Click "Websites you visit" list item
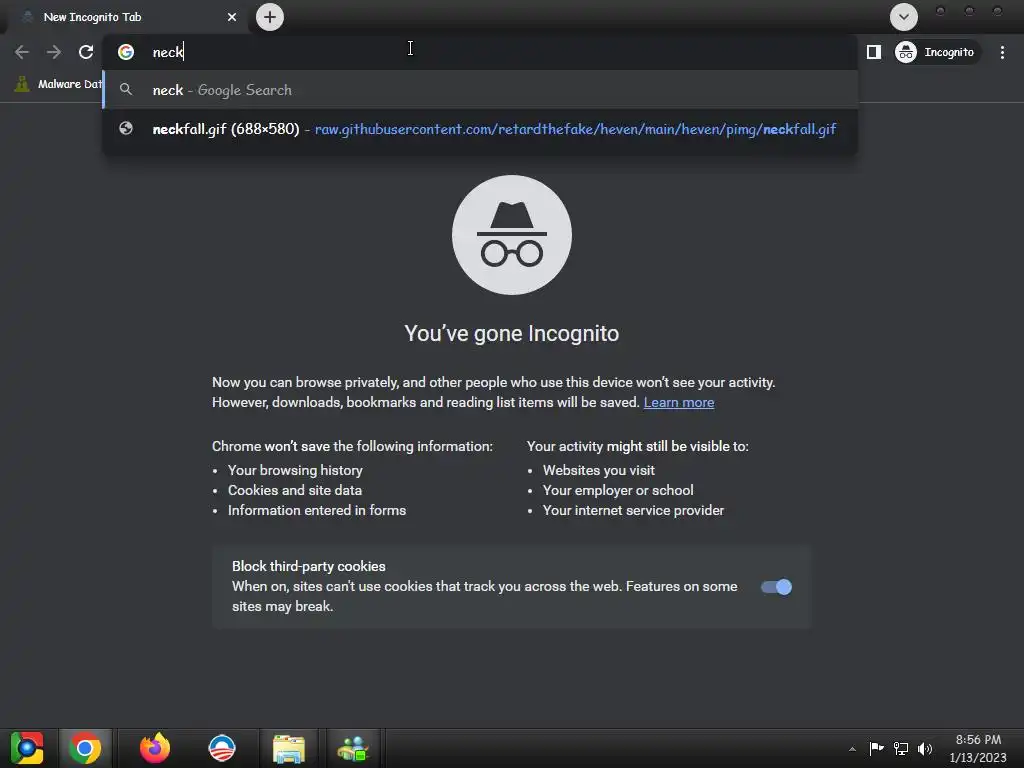1024x768 pixels. (x=599, y=470)
